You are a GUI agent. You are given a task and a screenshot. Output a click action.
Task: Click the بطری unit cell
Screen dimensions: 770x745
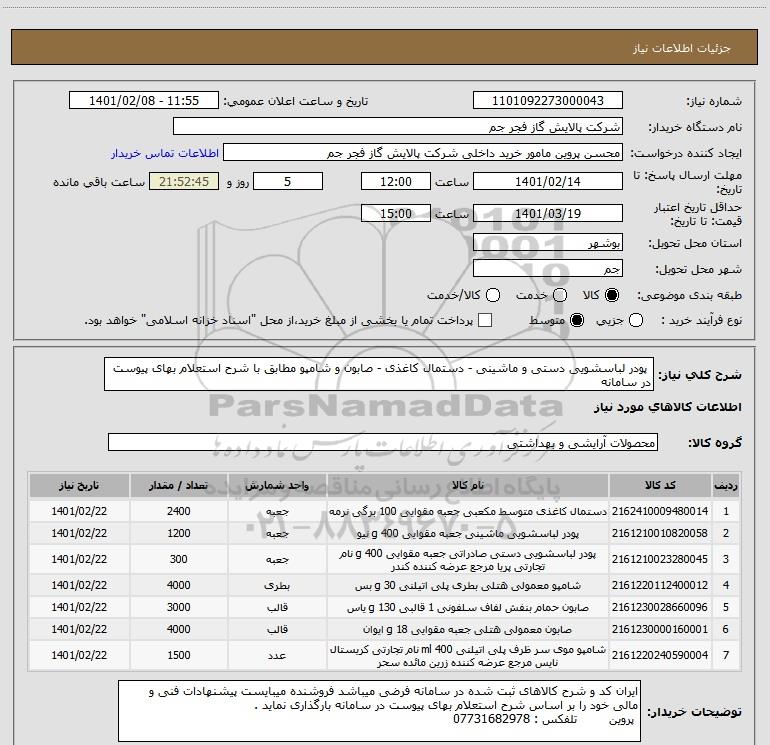[277, 585]
